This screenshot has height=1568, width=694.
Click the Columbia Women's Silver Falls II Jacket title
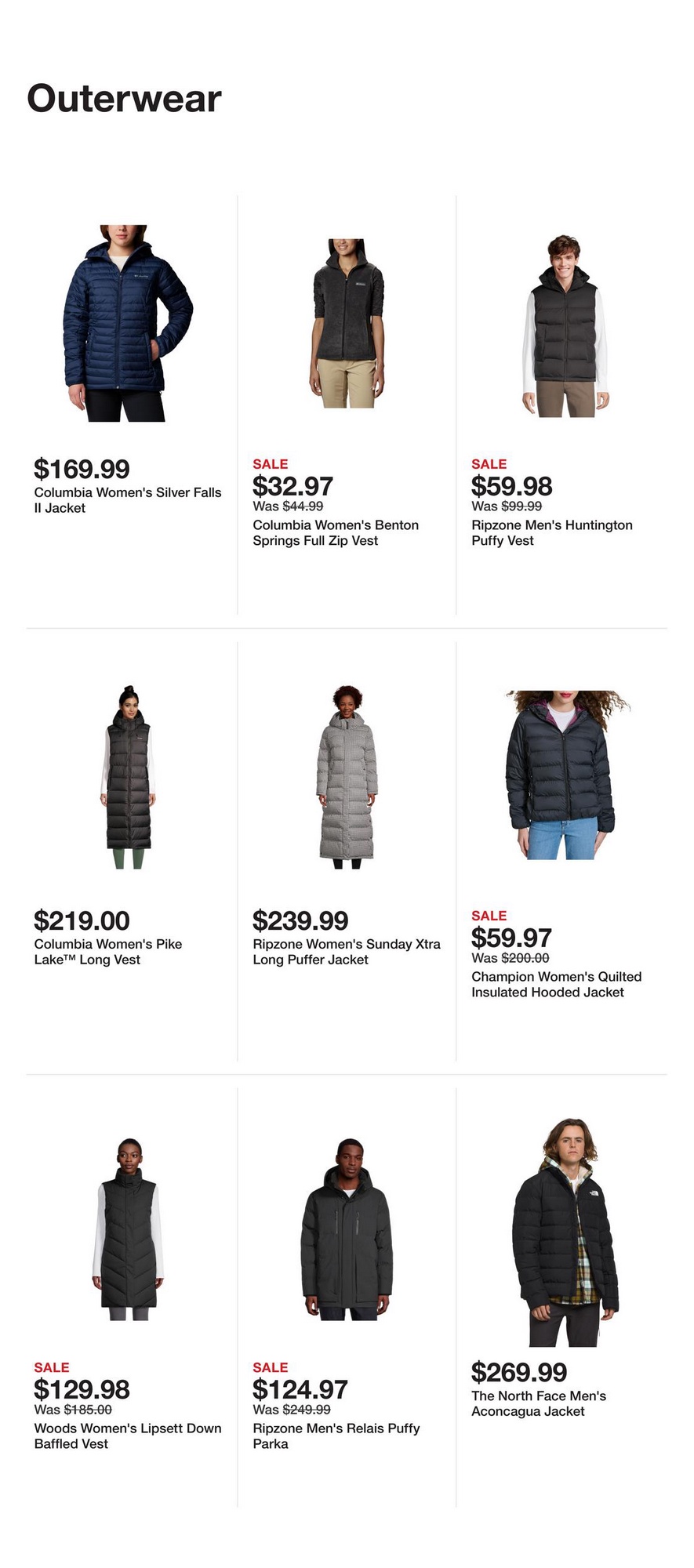click(128, 500)
